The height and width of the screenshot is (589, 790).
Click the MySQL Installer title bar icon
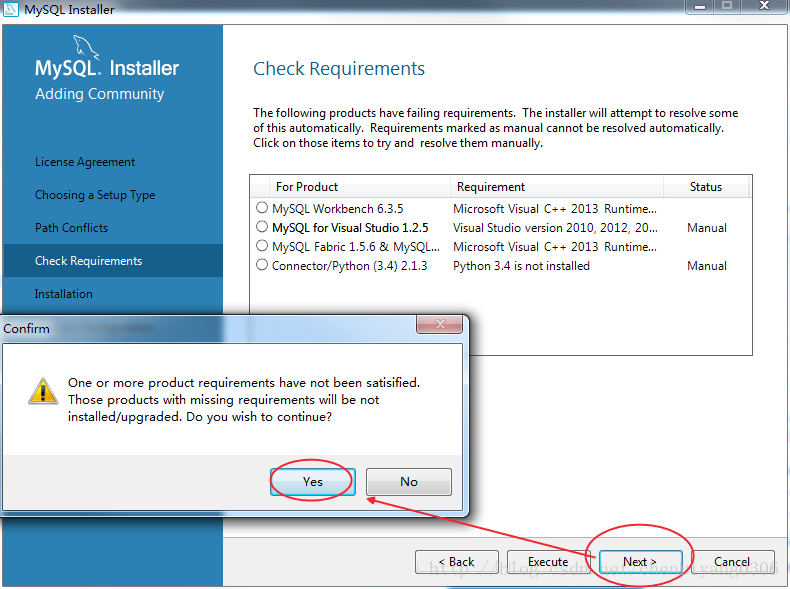(x=11, y=9)
